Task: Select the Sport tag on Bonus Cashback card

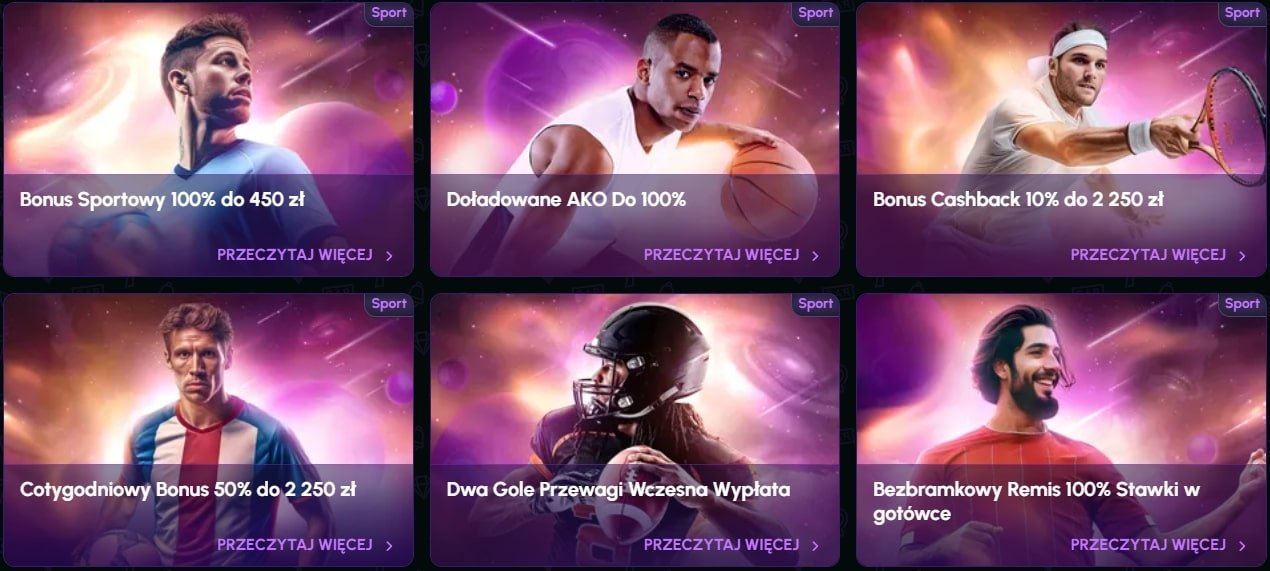Action: coord(1242,13)
